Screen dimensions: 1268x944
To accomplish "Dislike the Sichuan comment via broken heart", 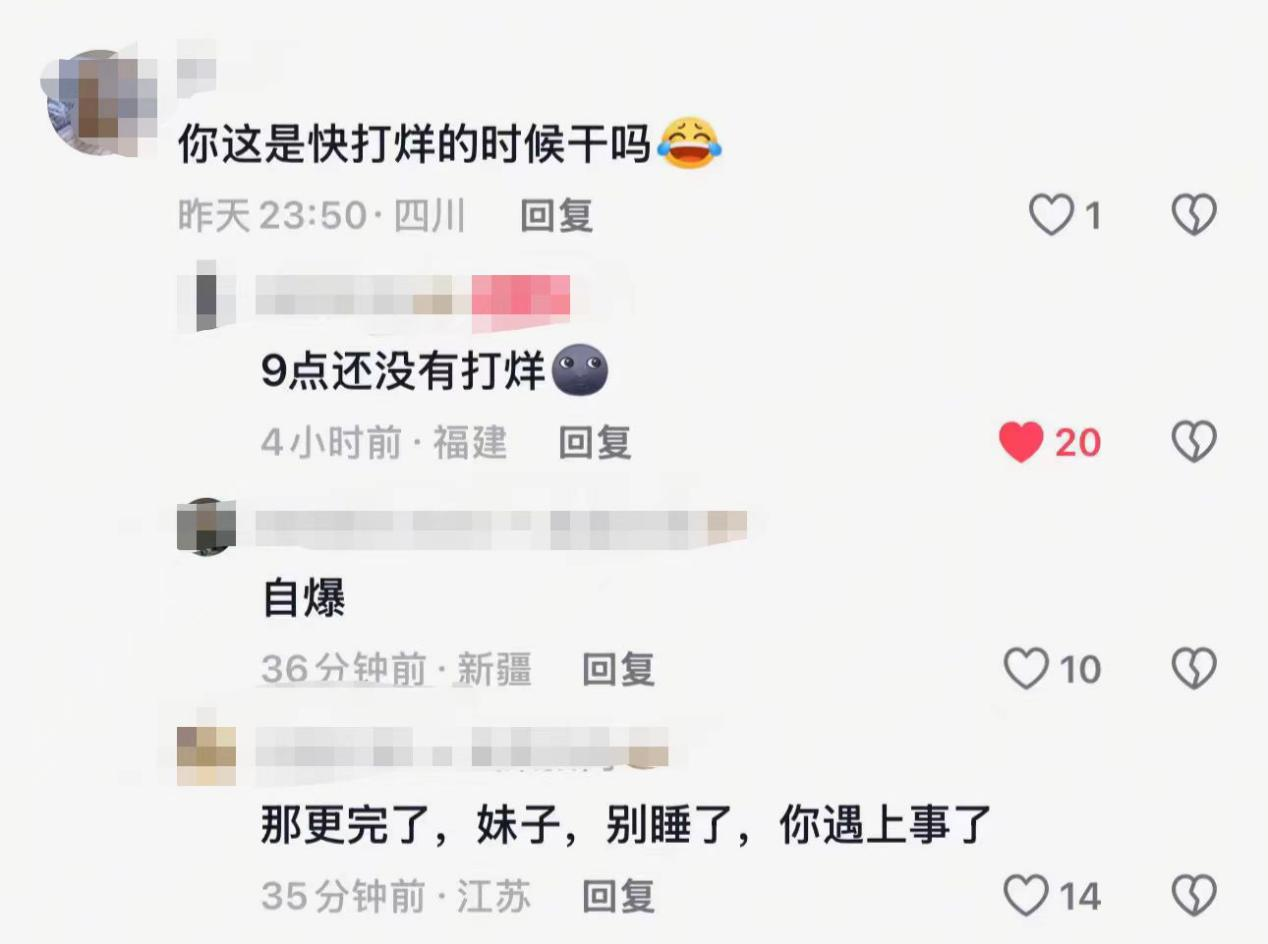I will click(x=1194, y=215).
